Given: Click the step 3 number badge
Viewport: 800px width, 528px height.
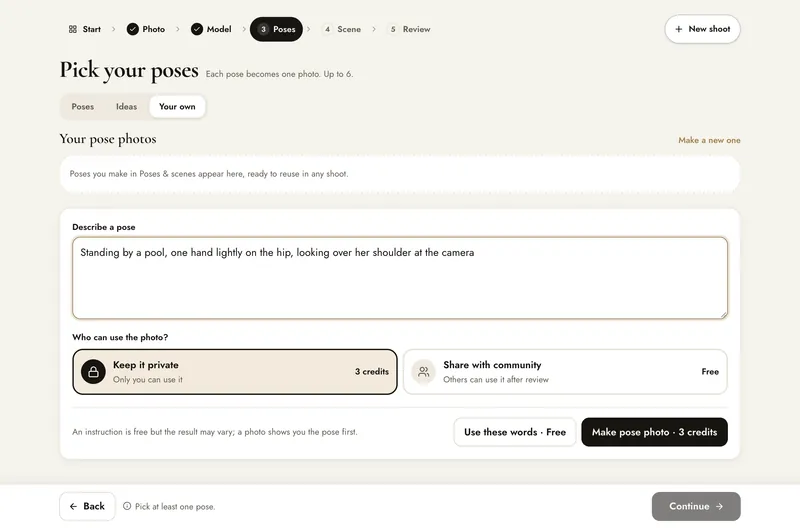Looking at the screenshot, I should tap(263, 29).
